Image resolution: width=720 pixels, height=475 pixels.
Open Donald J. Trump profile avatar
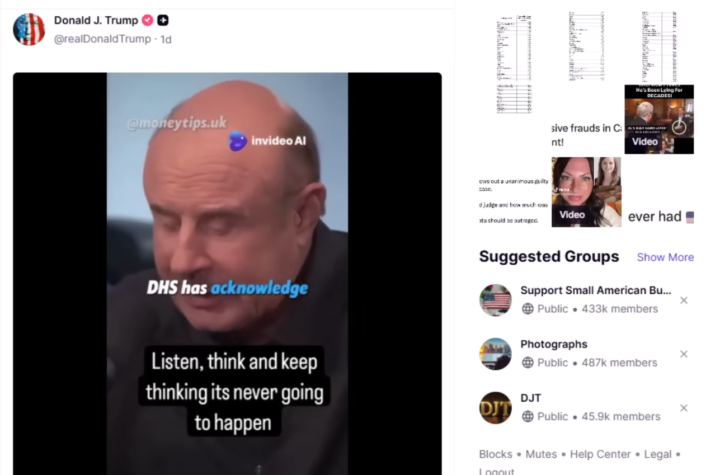point(29,29)
